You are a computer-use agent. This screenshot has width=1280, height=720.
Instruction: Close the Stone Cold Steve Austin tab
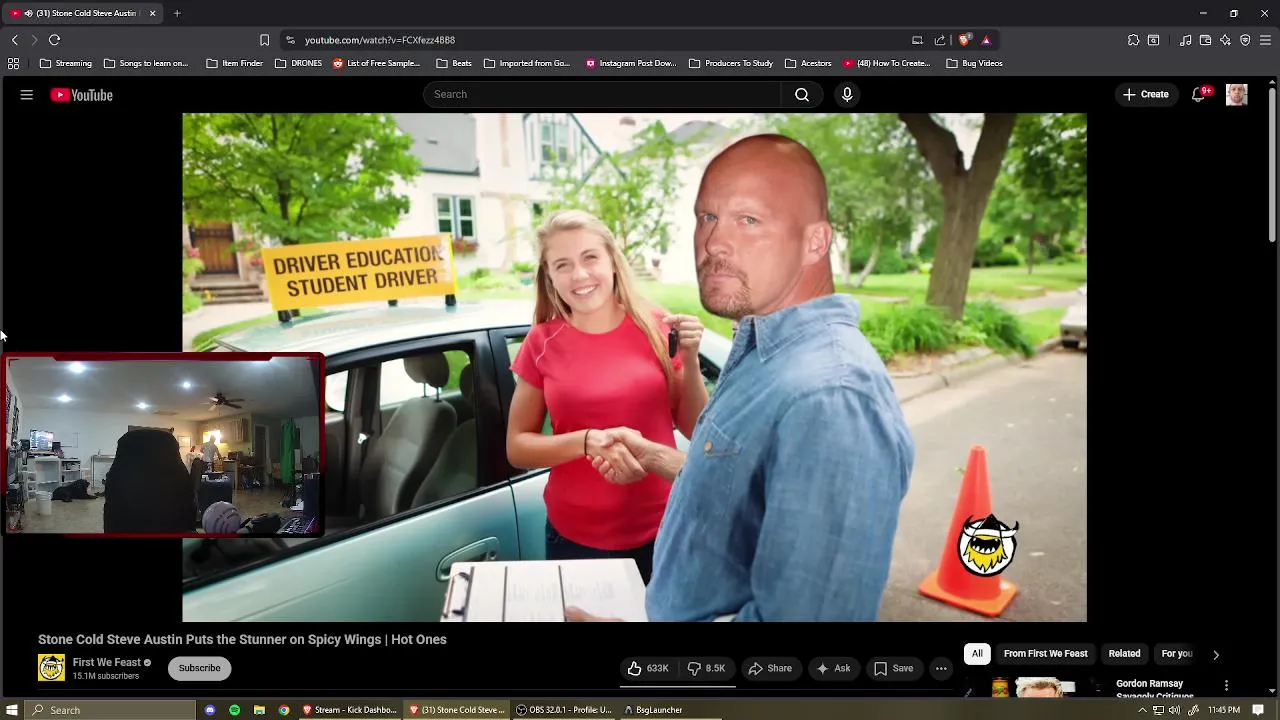(153, 13)
